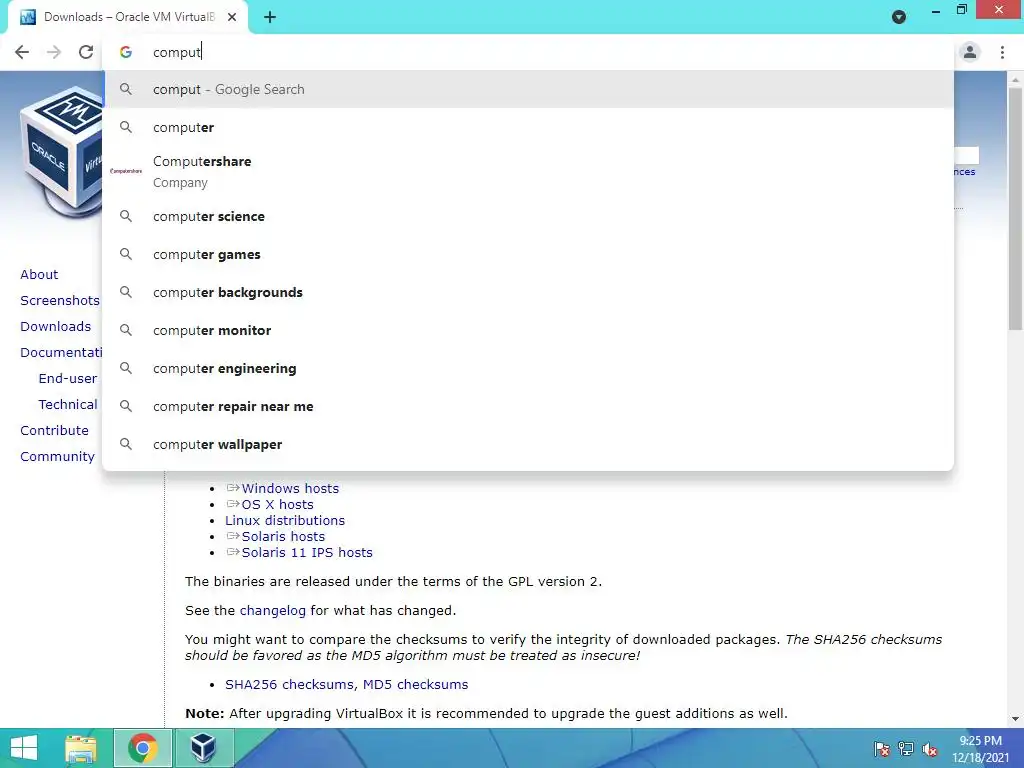Click the Solaris 11 IPS hosts link
The height and width of the screenshot is (768, 1024).
pyautogui.click(x=307, y=552)
